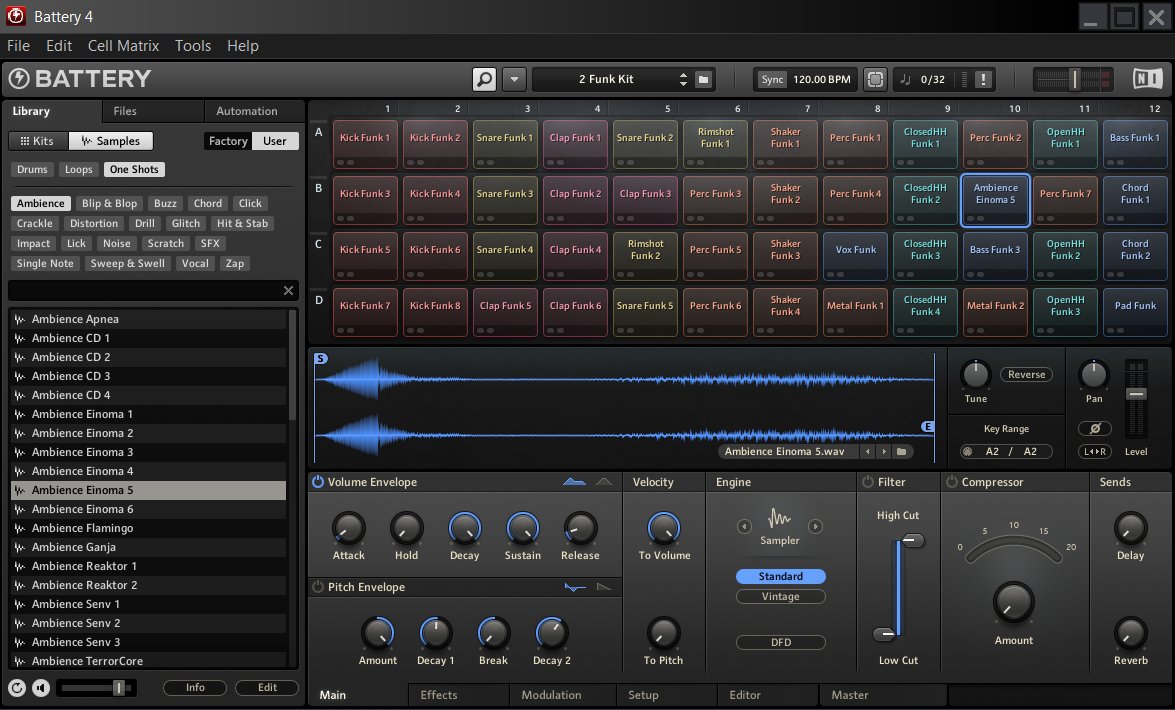Screen dimensions: 1175x710
Task: Open the File menu
Action: click(18, 46)
